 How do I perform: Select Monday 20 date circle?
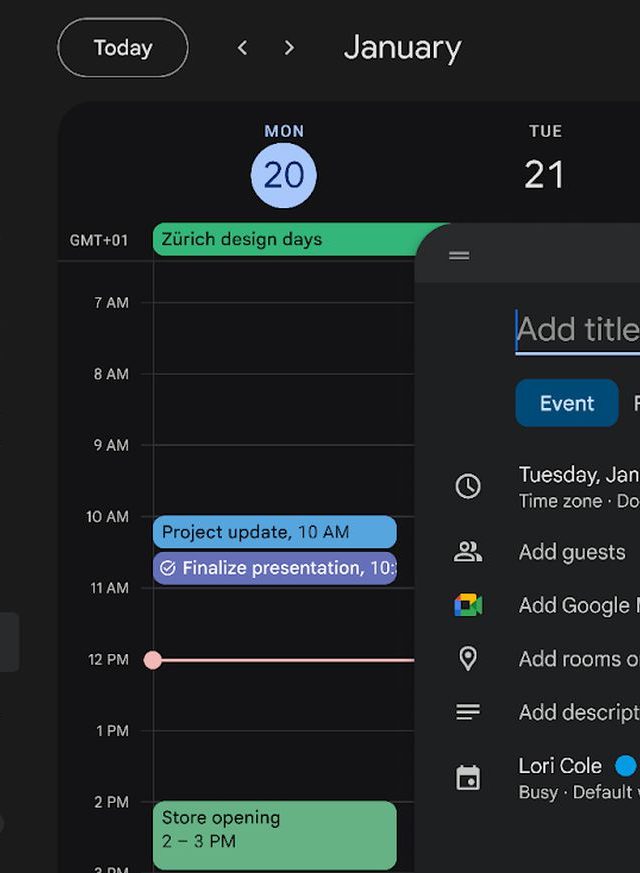tap(284, 175)
